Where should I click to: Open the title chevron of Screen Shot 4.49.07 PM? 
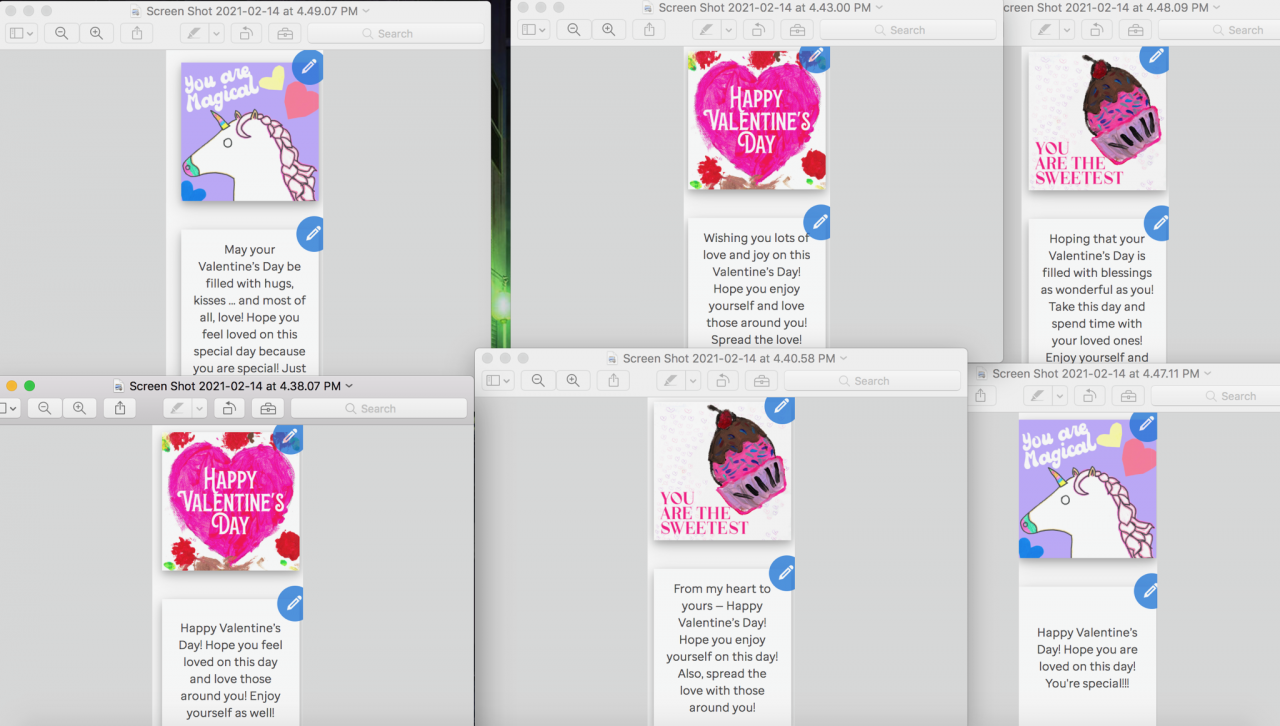(366, 11)
